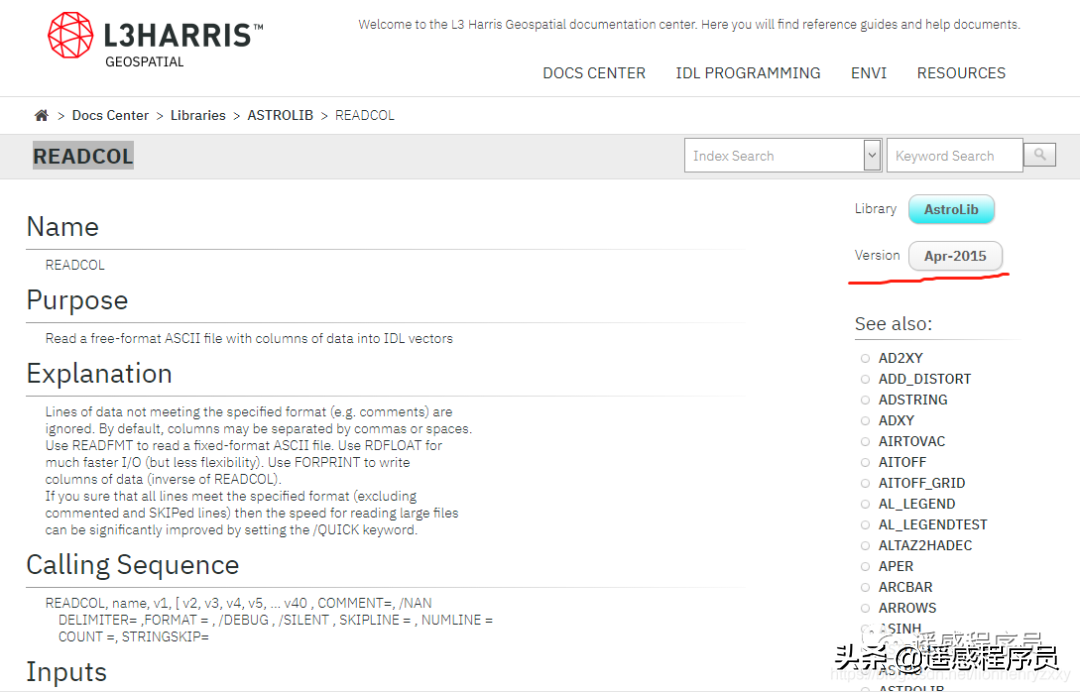Open the Index Search dropdown arrow

point(871,156)
